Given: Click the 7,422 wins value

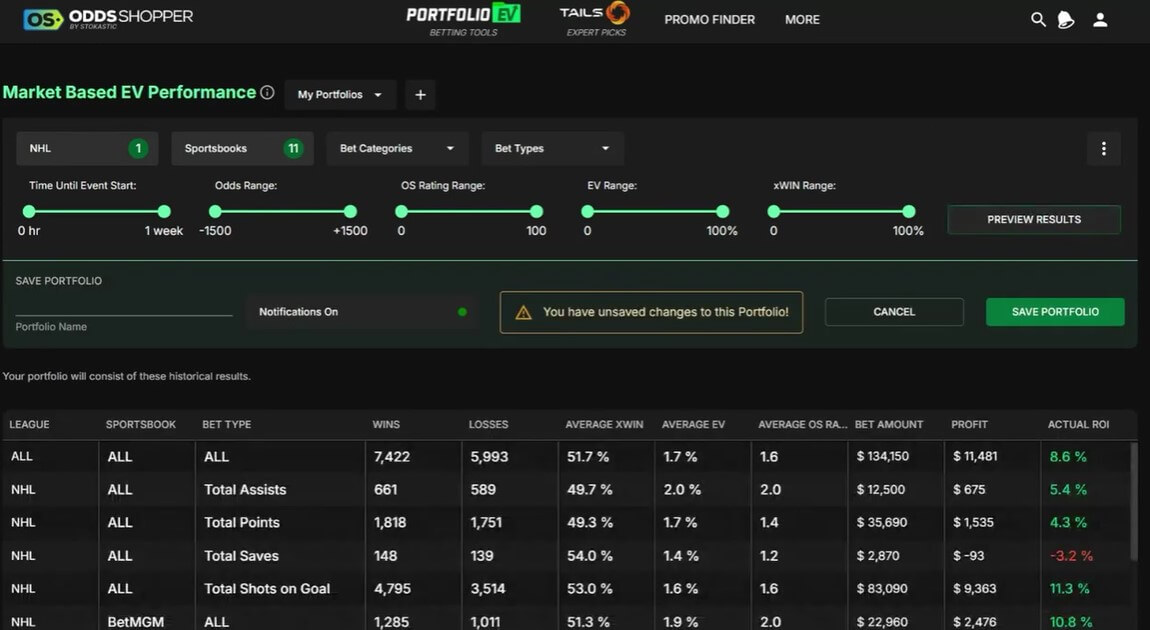Looking at the screenshot, I should pyautogui.click(x=392, y=457).
